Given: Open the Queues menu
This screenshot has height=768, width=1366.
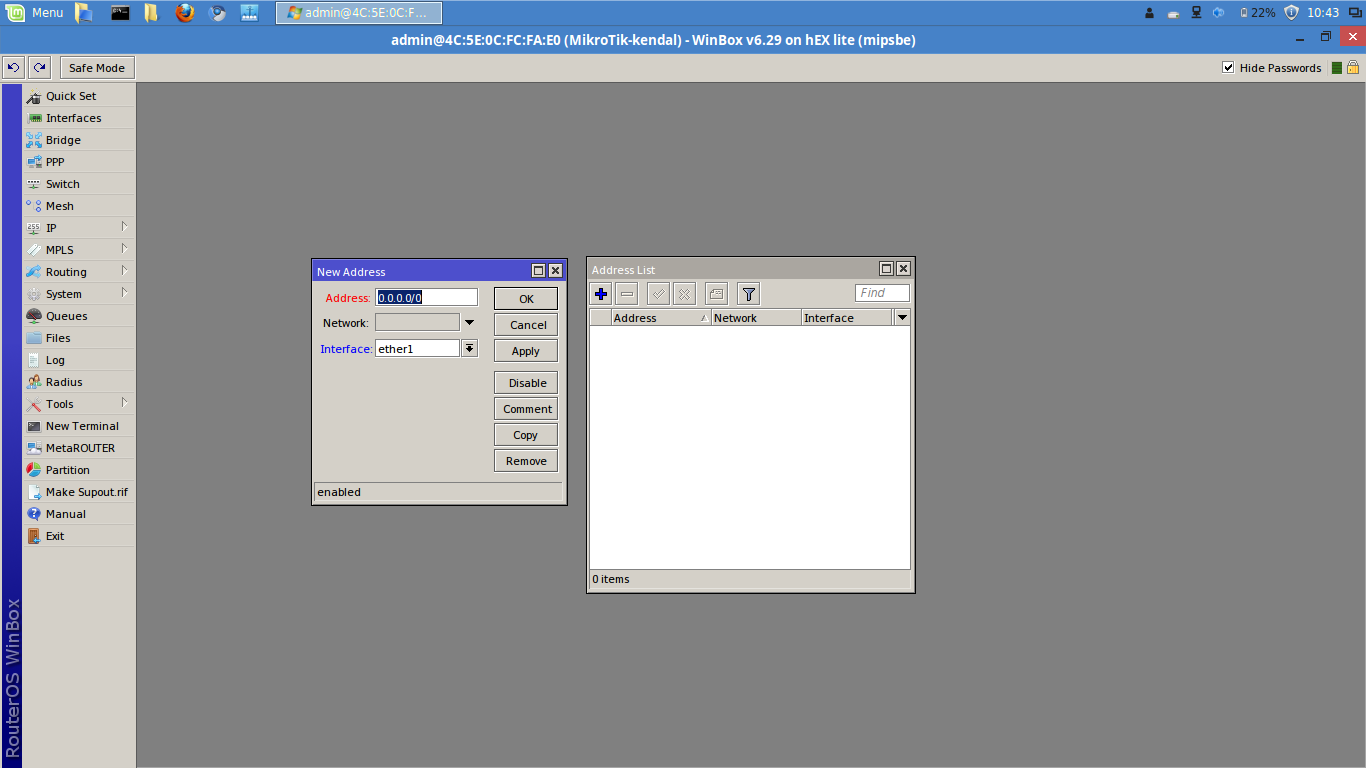Looking at the screenshot, I should tap(79, 316).
